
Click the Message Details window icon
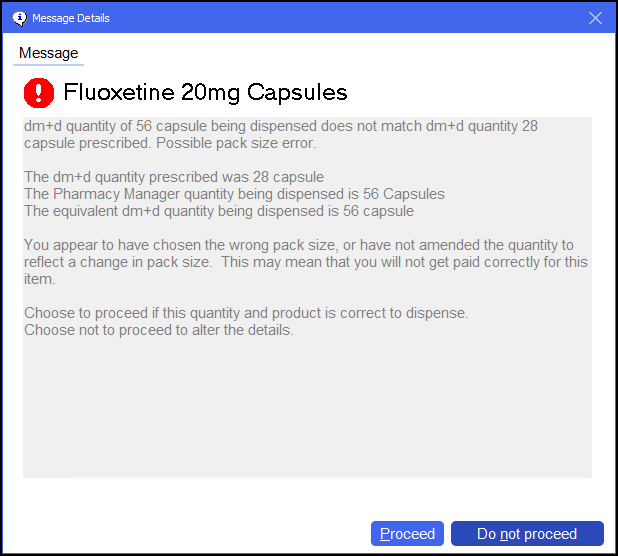pyautogui.click(x=18, y=18)
